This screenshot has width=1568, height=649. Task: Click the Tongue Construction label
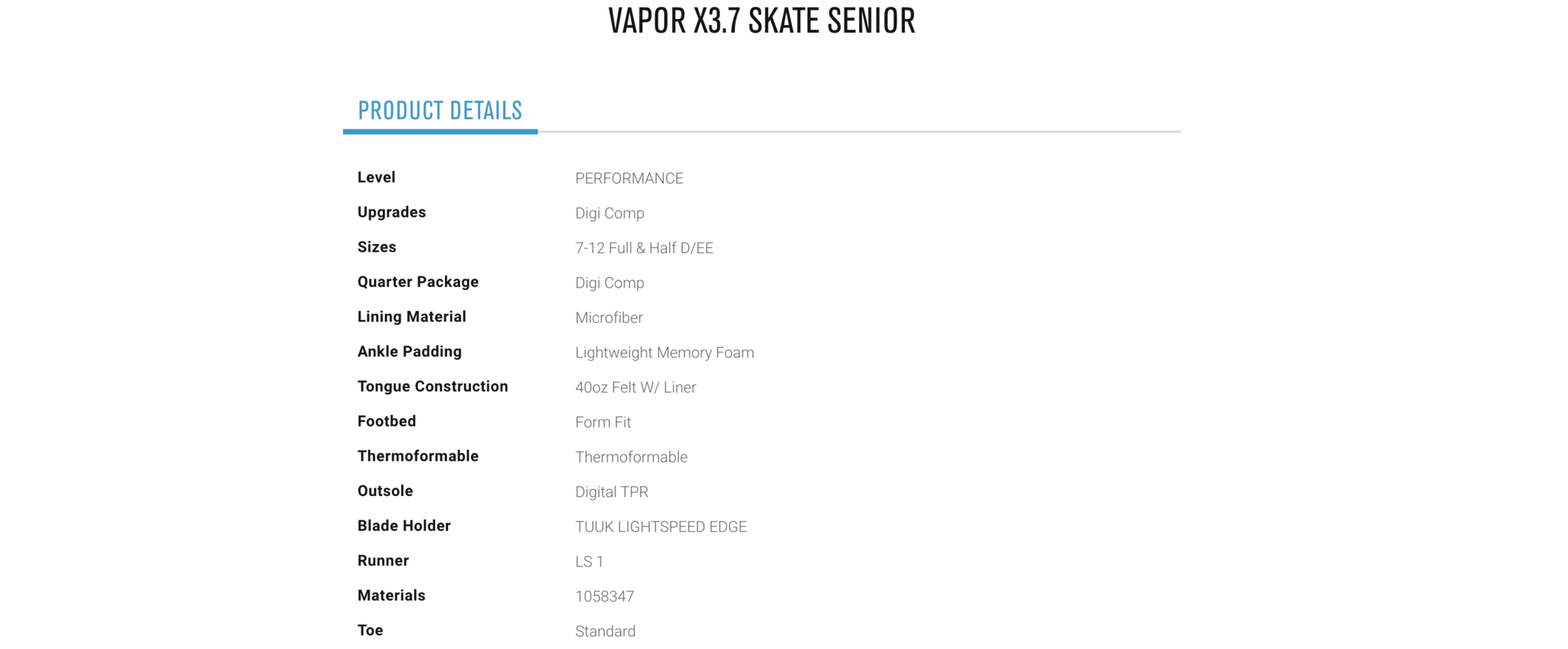point(433,386)
